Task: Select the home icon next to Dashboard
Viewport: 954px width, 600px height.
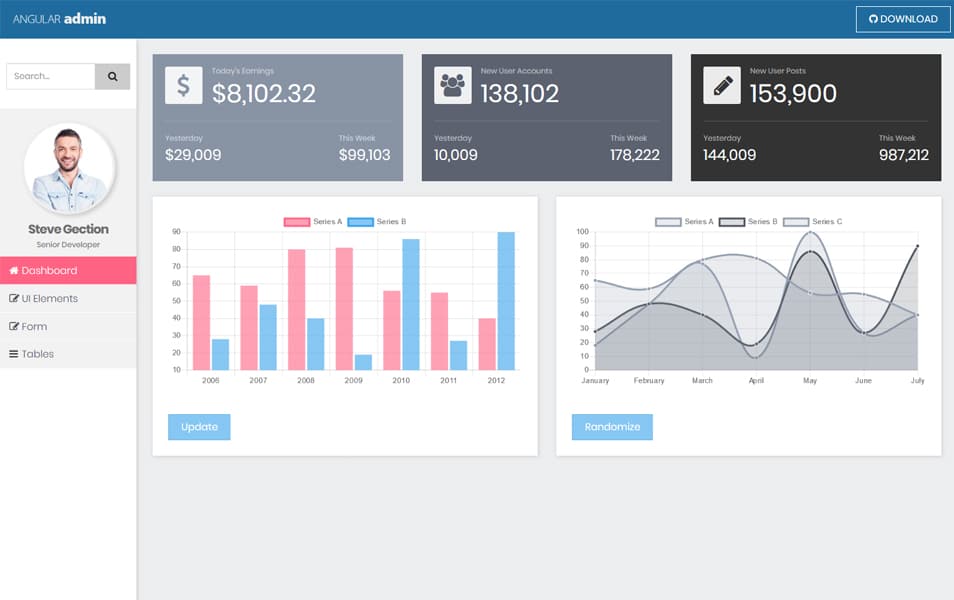Action: click(14, 270)
